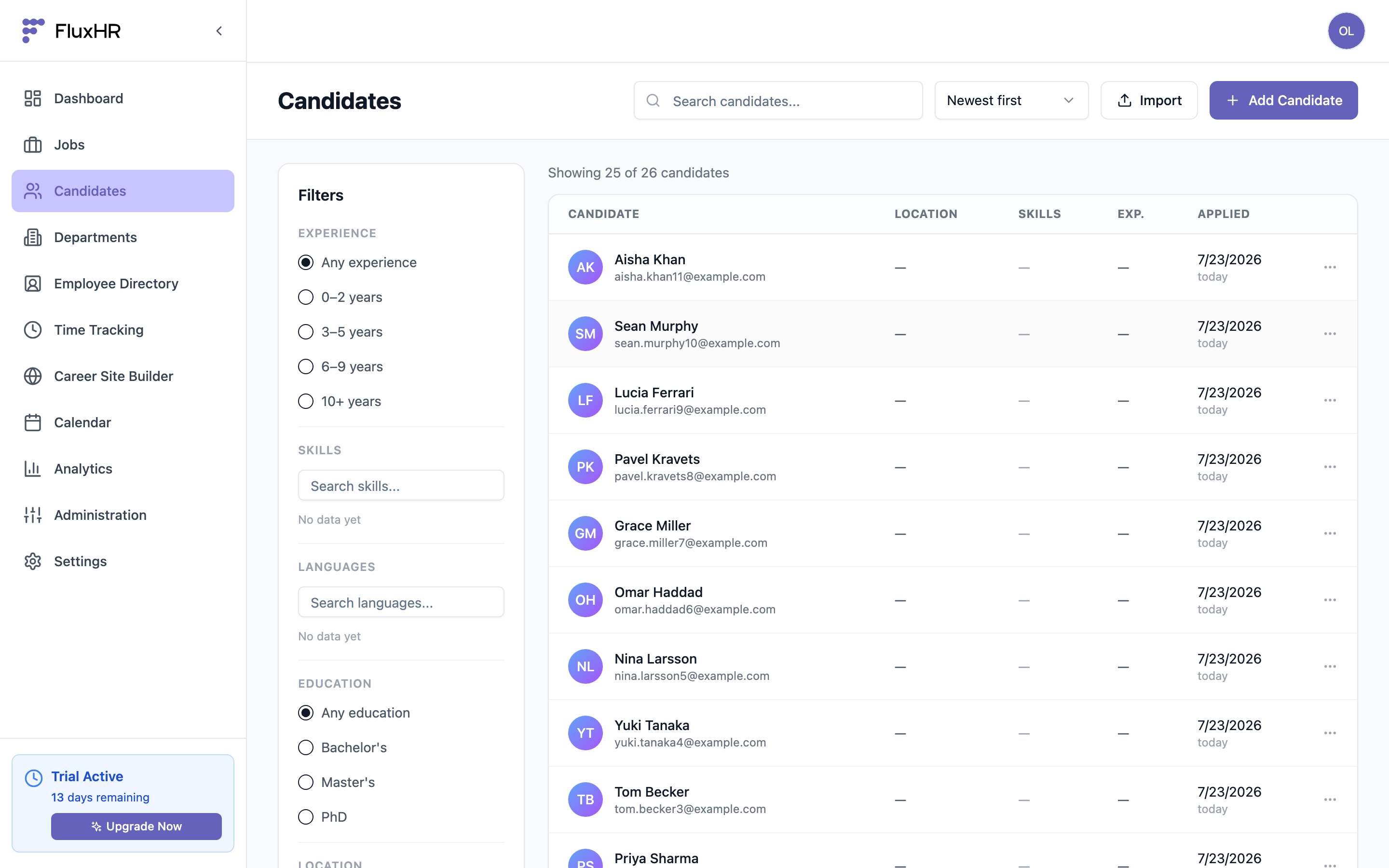Open candidate name Sean Murphy

(x=656, y=326)
